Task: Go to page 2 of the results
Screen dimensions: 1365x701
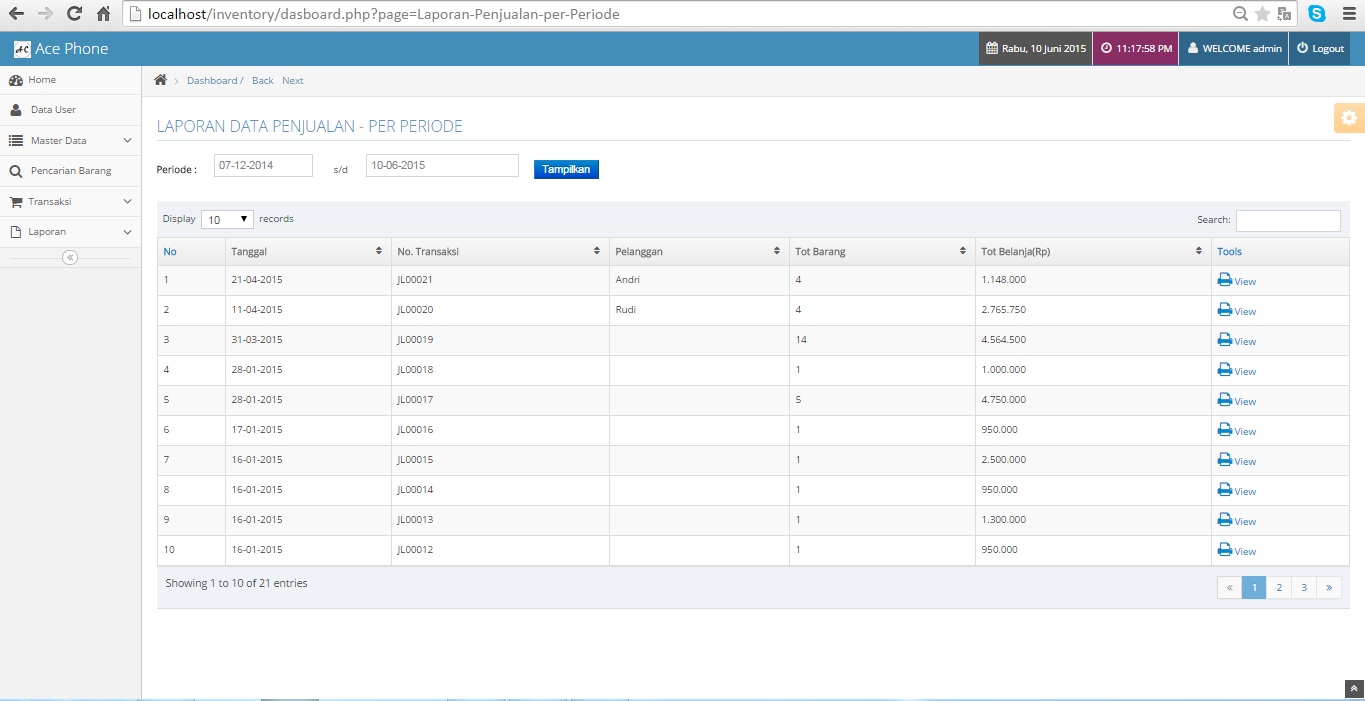Action: coord(1279,587)
